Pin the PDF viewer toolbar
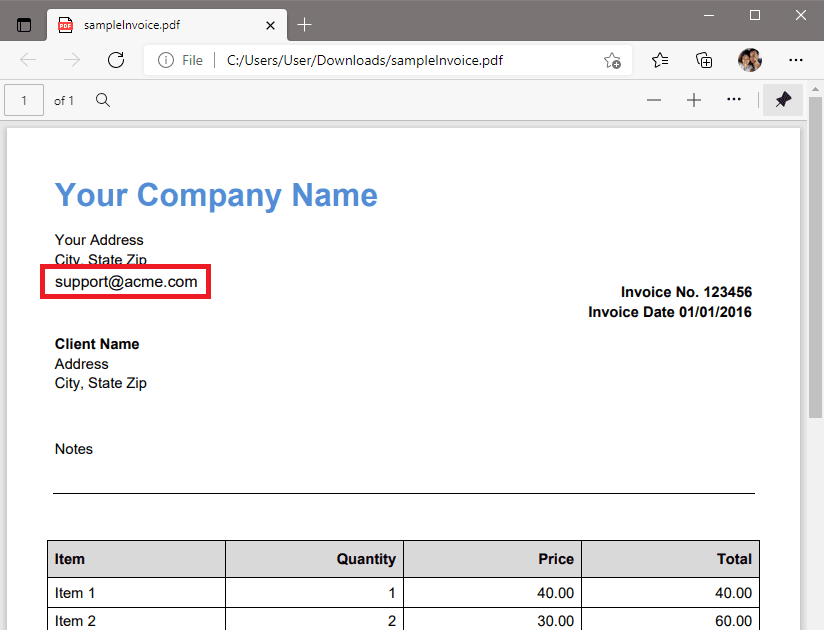The height and width of the screenshot is (630, 824). (782, 100)
